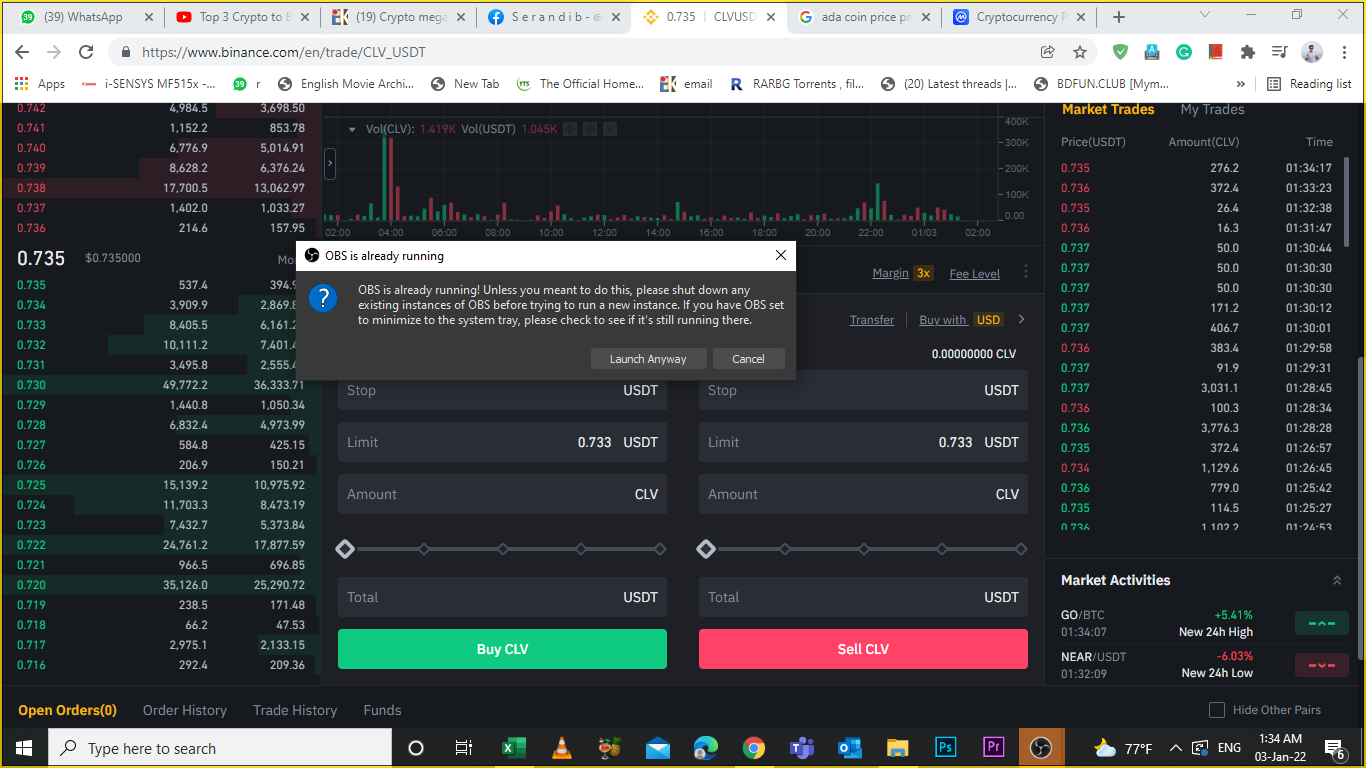Click the sell amount percentage slider handle

(706, 549)
